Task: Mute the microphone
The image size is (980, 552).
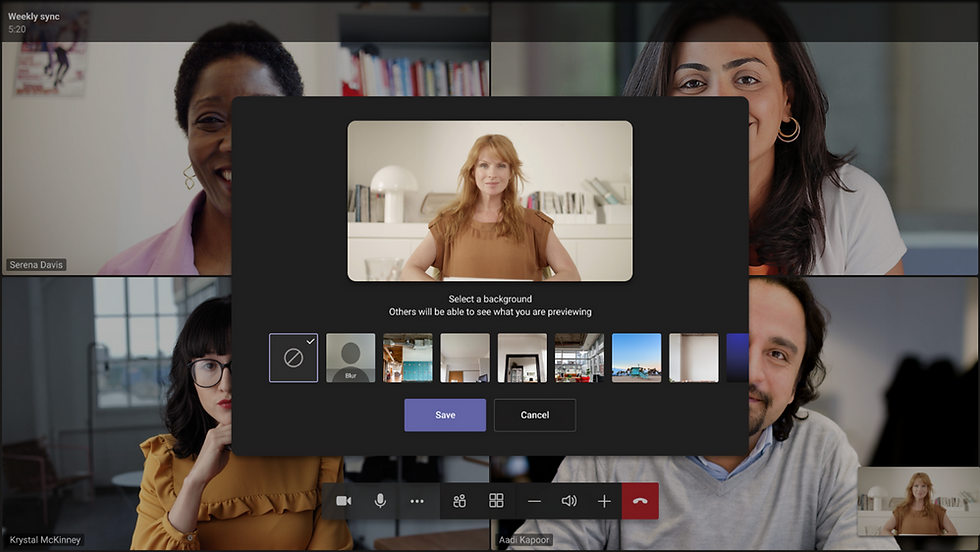Action: click(x=380, y=501)
